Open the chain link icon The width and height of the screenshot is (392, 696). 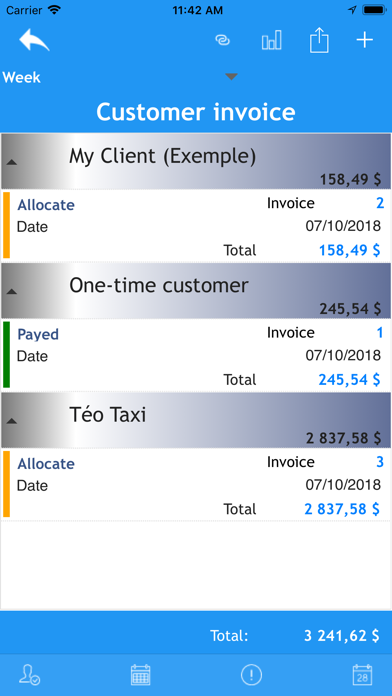click(222, 40)
